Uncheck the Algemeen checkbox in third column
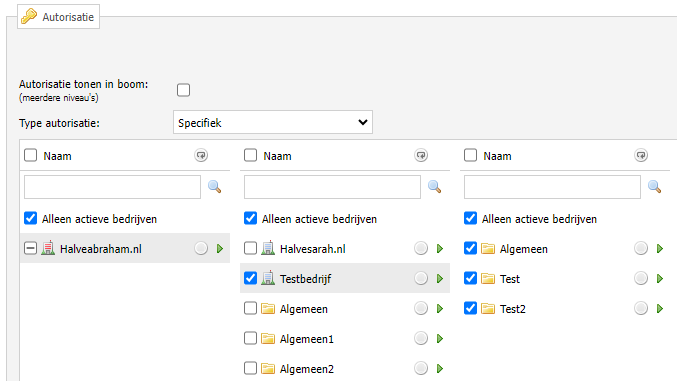 pyautogui.click(x=471, y=248)
